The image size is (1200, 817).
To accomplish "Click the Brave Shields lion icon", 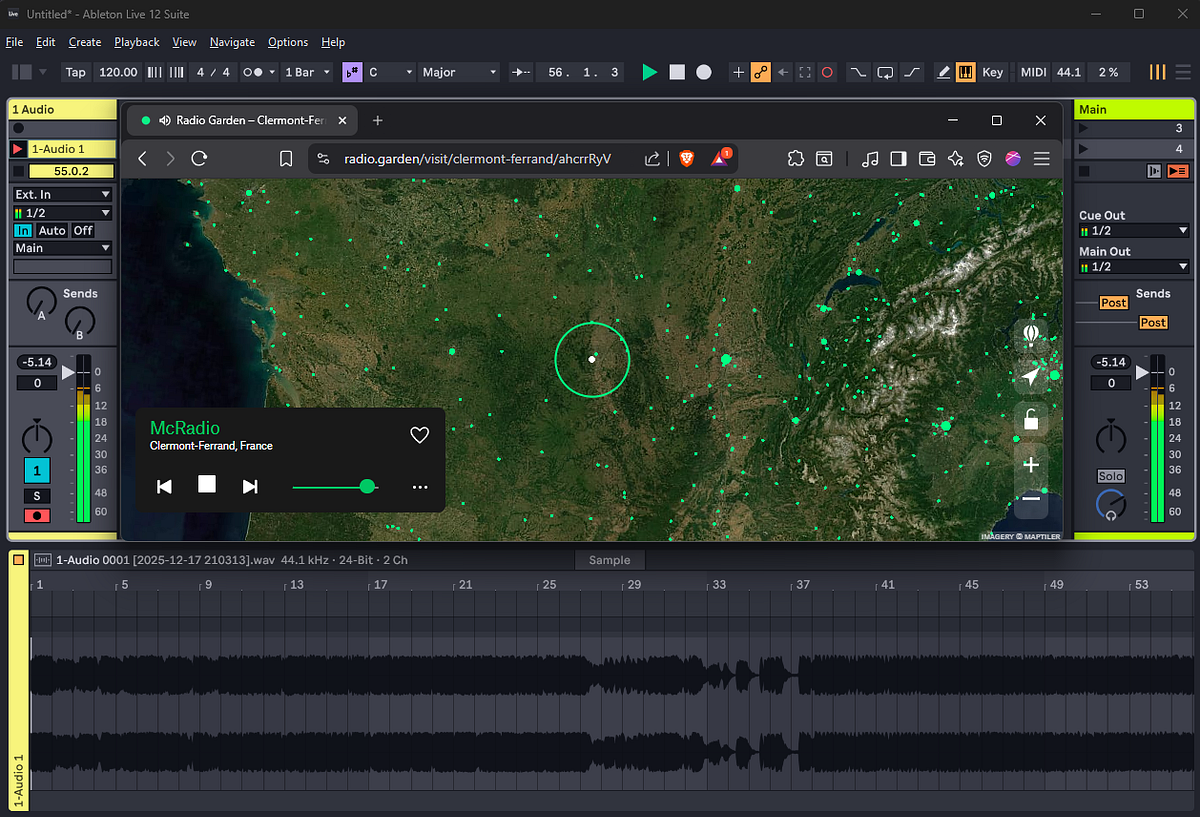I will [x=686, y=158].
